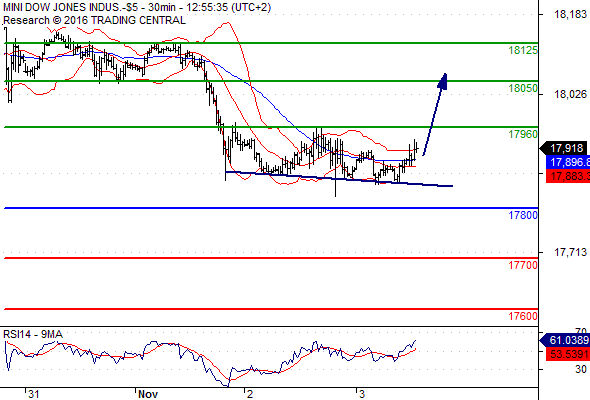Click the Research 2016 TRADING CENTRAL text
The image size is (590, 400).
click(94, 20)
